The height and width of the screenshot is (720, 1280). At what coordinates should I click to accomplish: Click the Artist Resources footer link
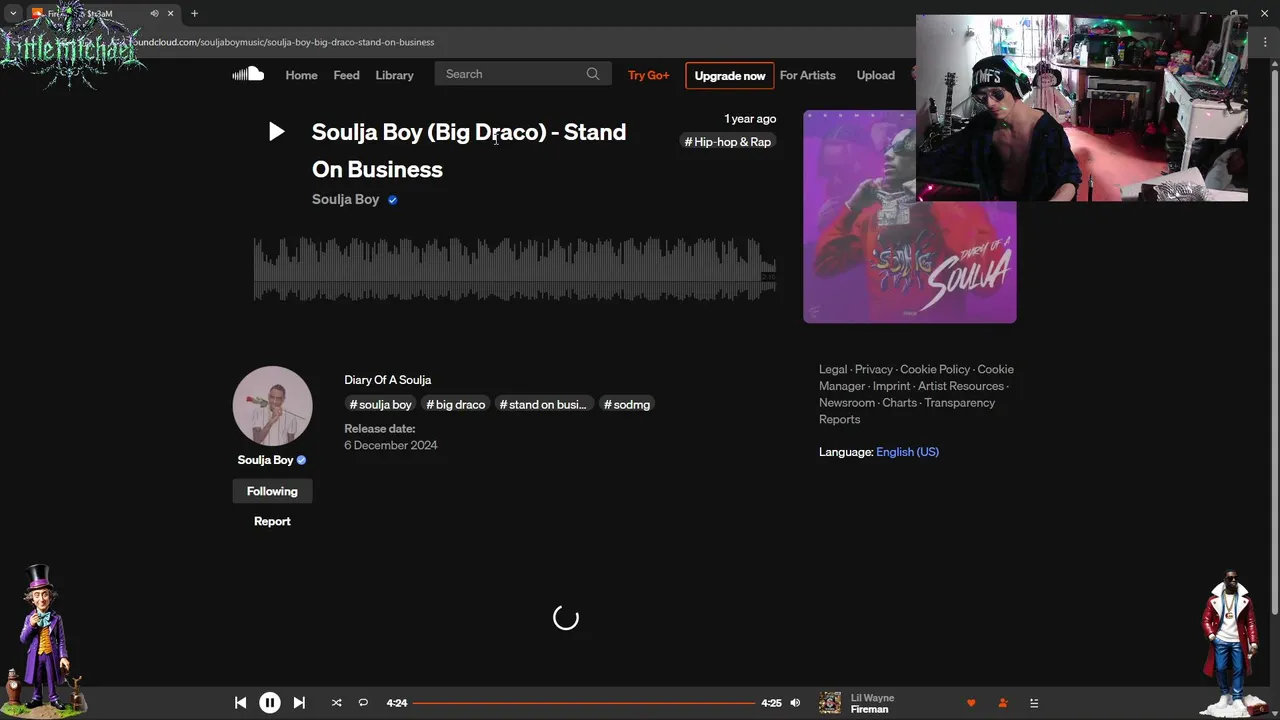(x=960, y=386)
